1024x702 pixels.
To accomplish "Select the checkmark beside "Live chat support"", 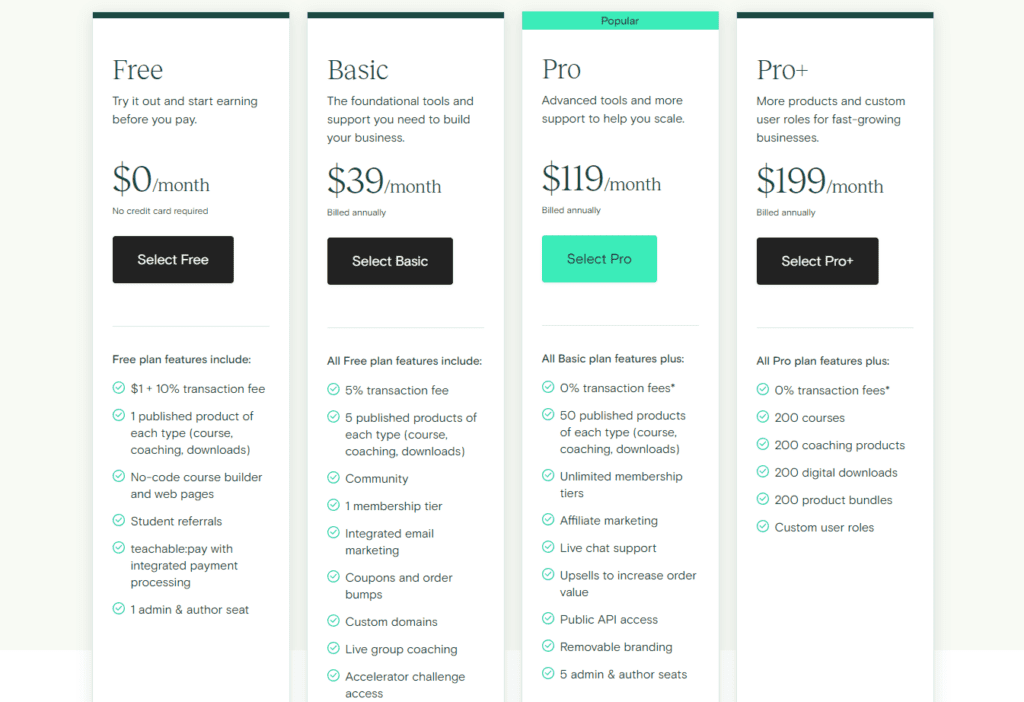I will pos(547,548).
